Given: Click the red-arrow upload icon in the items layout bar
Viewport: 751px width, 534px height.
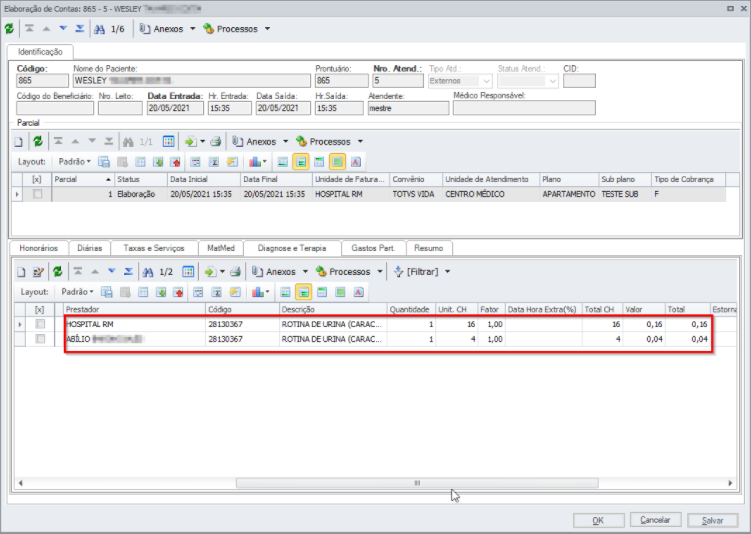Looking at the screenshot, I should pos(179,292).
